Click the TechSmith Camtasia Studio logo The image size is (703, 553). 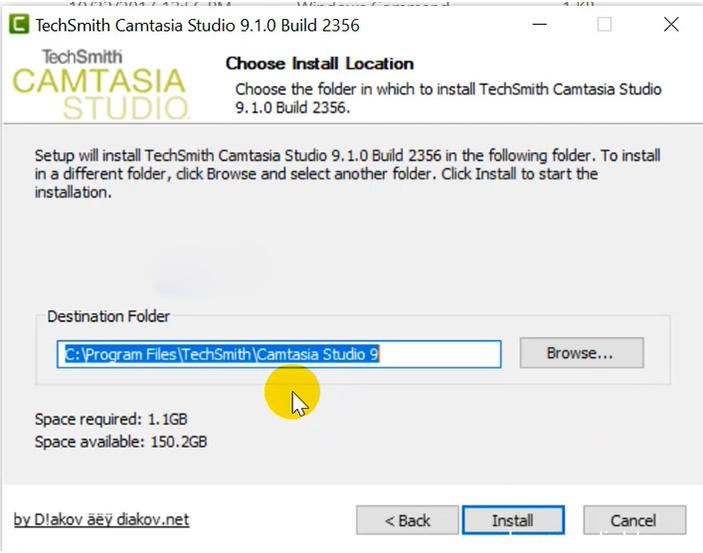100,84
